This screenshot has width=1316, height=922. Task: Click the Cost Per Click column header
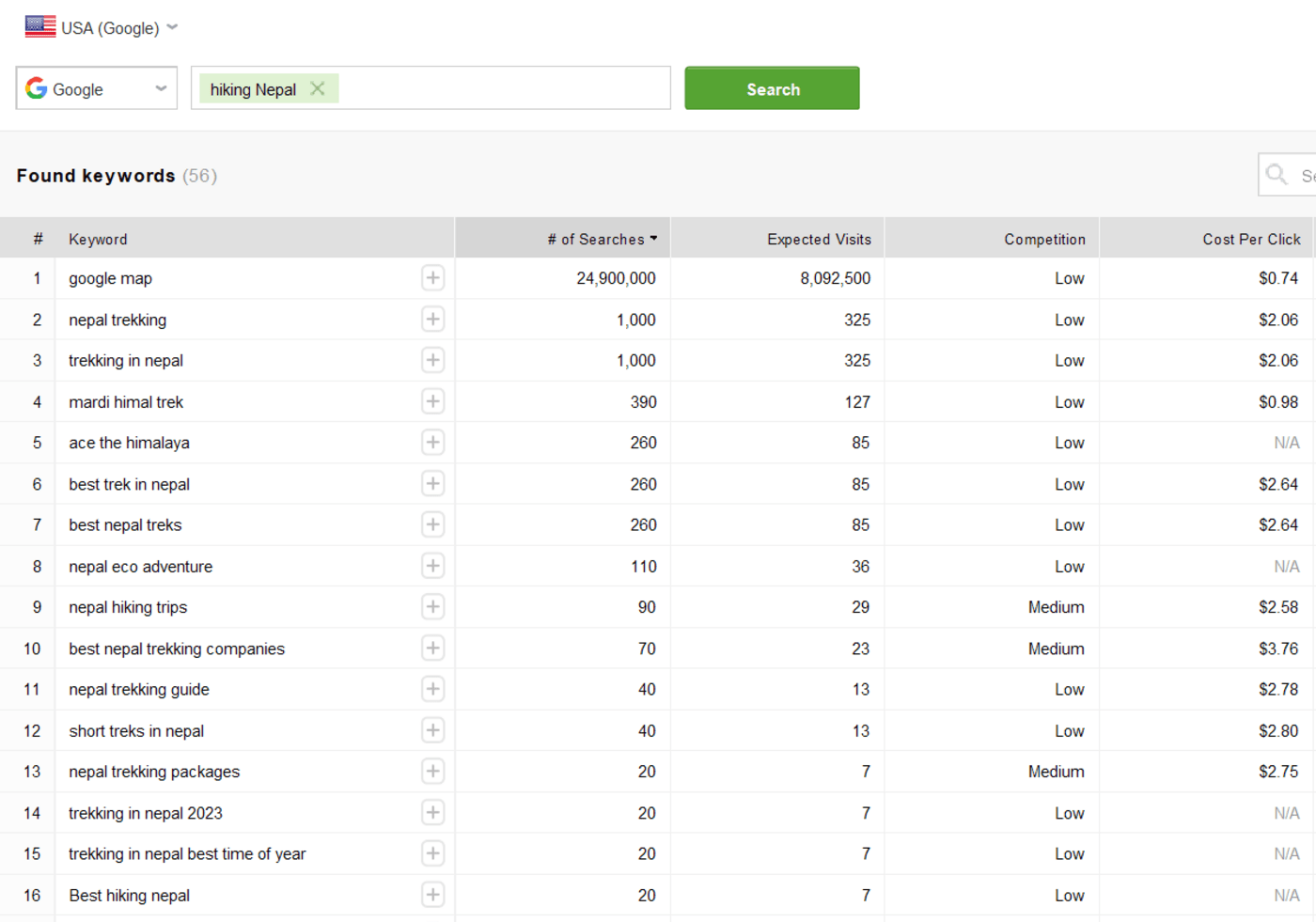[x=1251, y=238]
